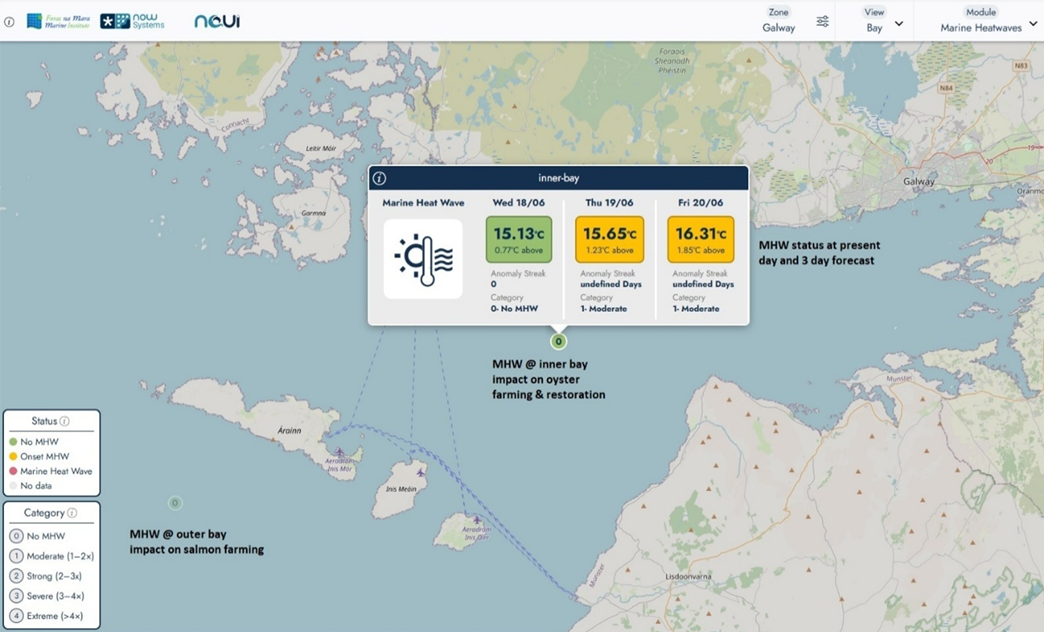Image resolution: width=1044 pixels, height=632 pixels.
Task: Click the NEUI logo
Action: point(217,21)
